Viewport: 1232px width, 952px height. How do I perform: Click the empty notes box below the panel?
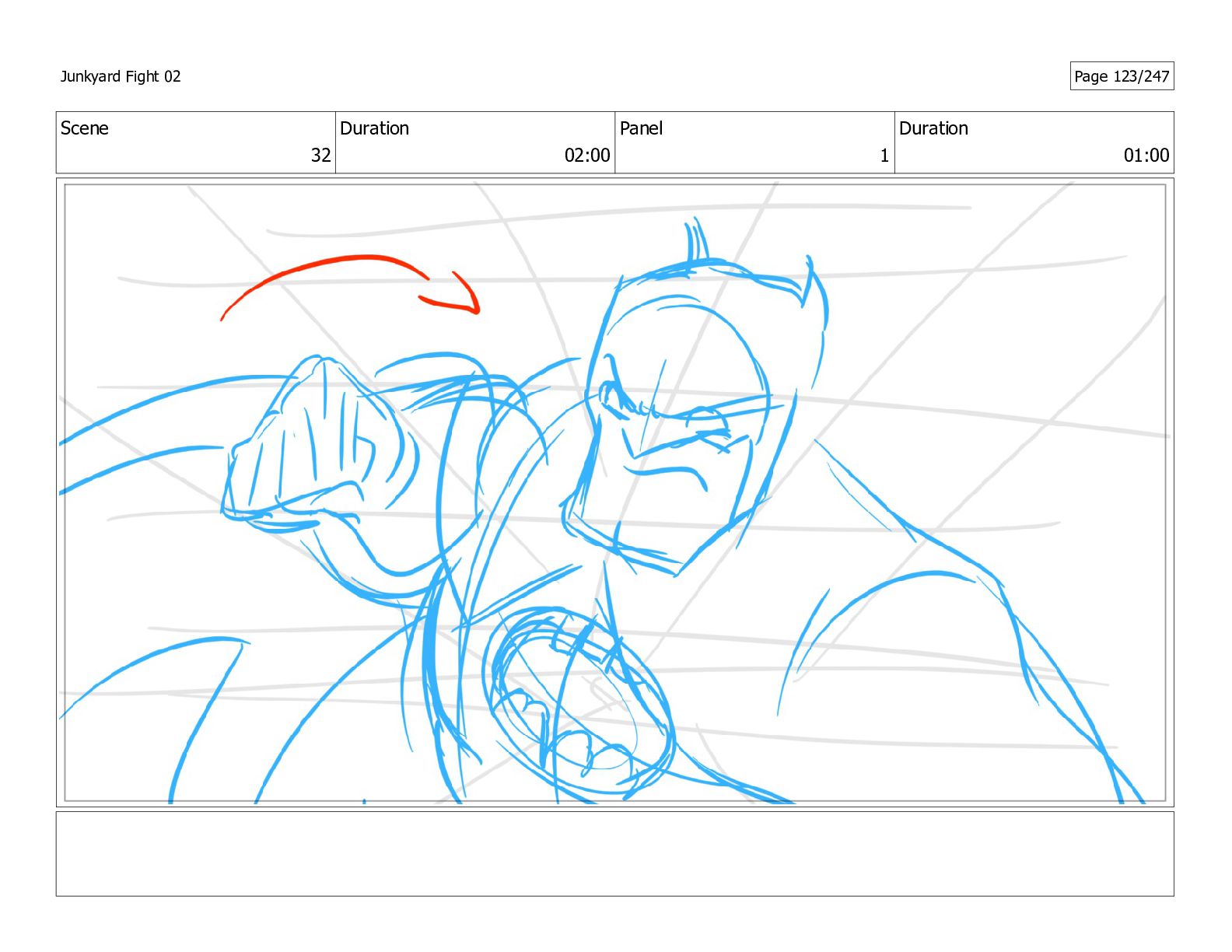coord(614,854)
